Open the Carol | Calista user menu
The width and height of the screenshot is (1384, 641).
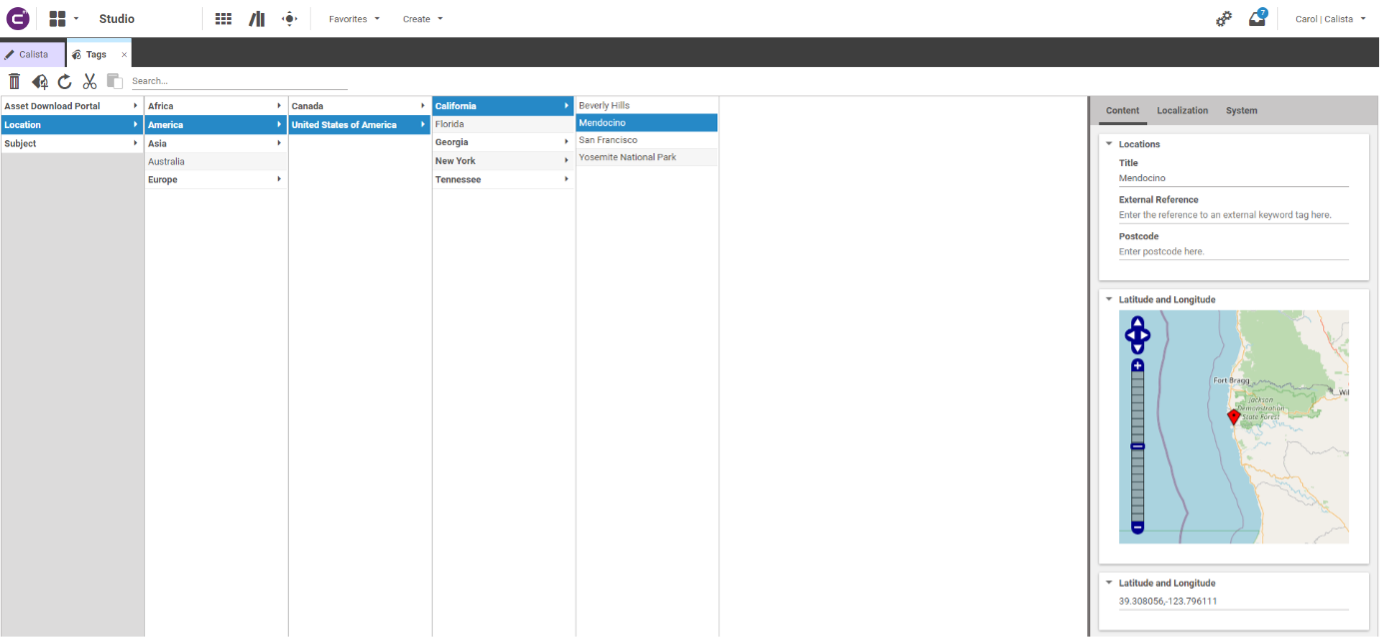[1330, 19]
